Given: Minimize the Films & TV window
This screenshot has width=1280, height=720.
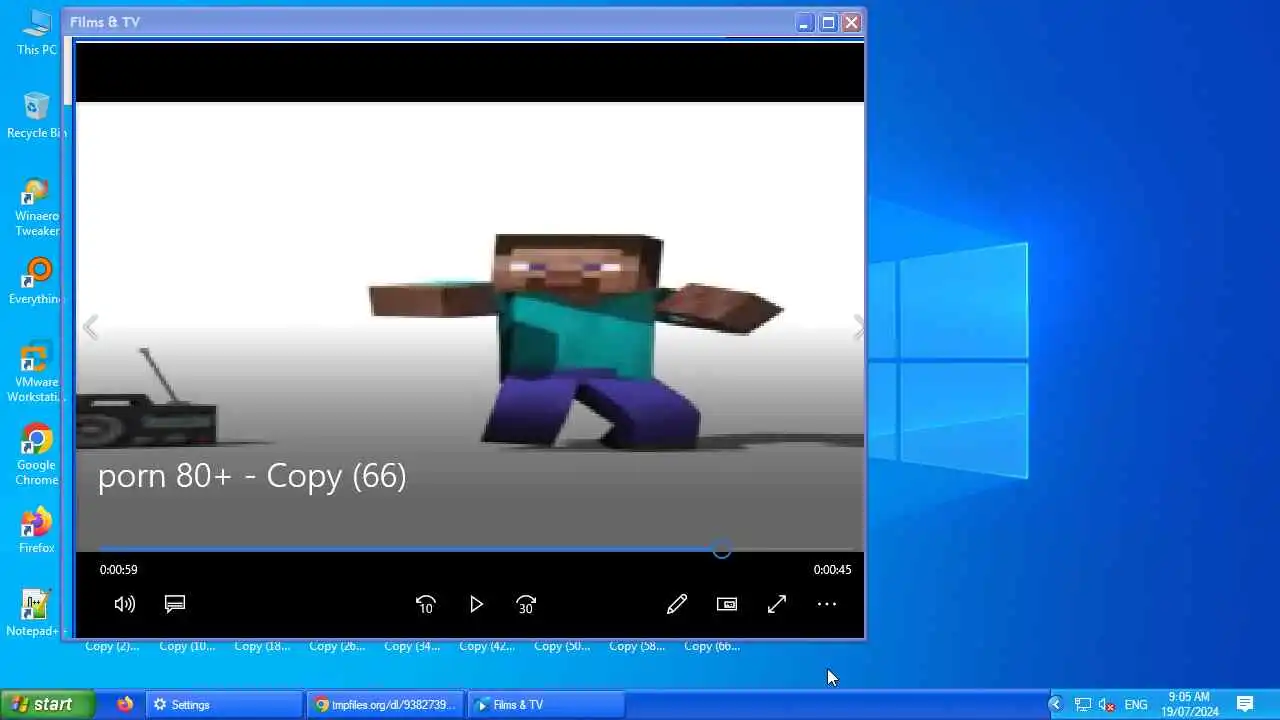Looking at the screenshot, I should coord(805,22).
